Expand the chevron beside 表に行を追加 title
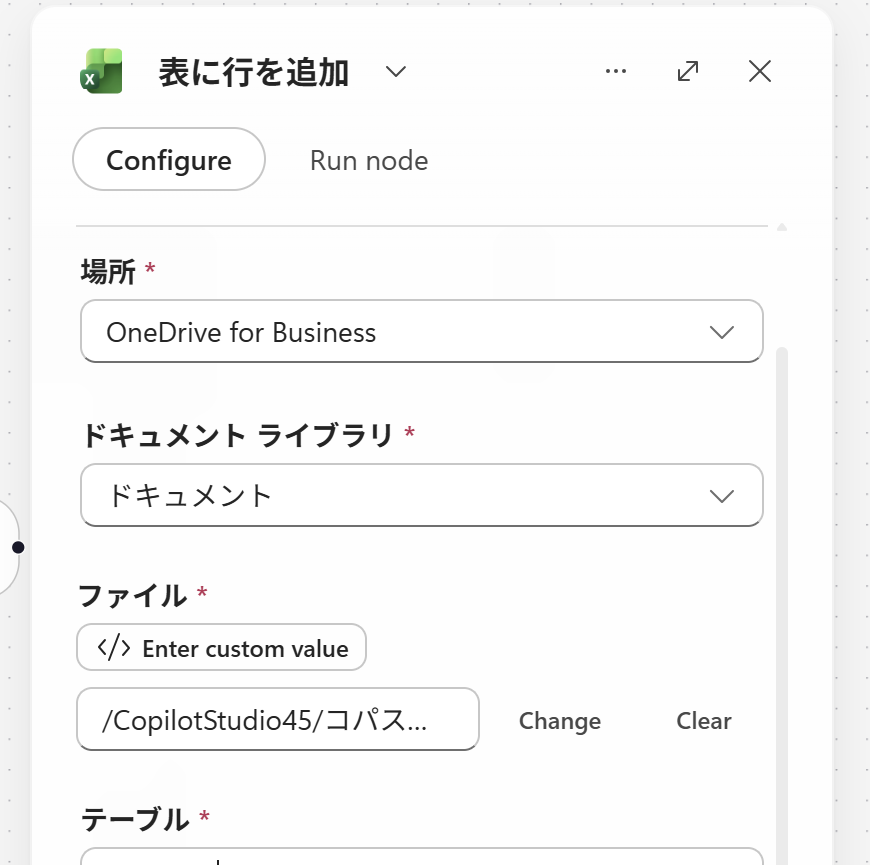The height and width of the screenshot is (865, 870). tap(396, 72)
